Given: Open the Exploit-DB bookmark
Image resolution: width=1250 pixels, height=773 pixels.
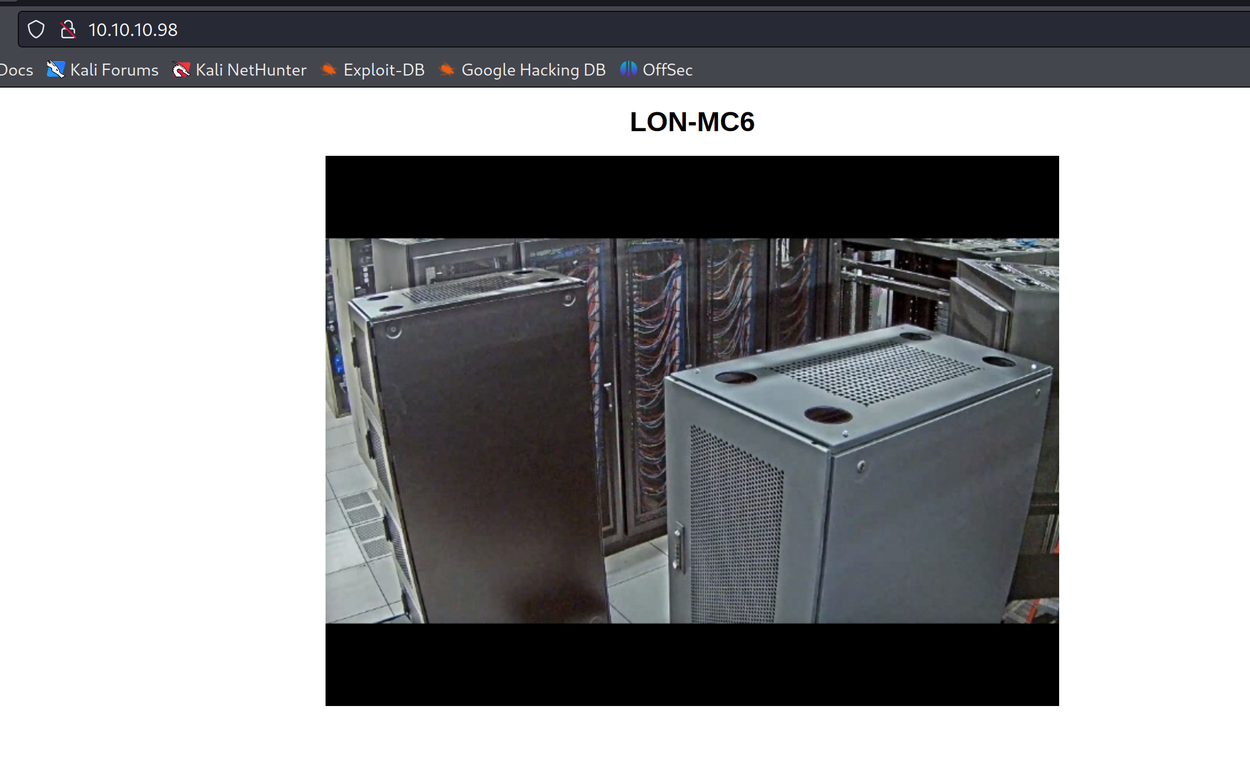Looking at the screenshot, I should coord(373,70).
